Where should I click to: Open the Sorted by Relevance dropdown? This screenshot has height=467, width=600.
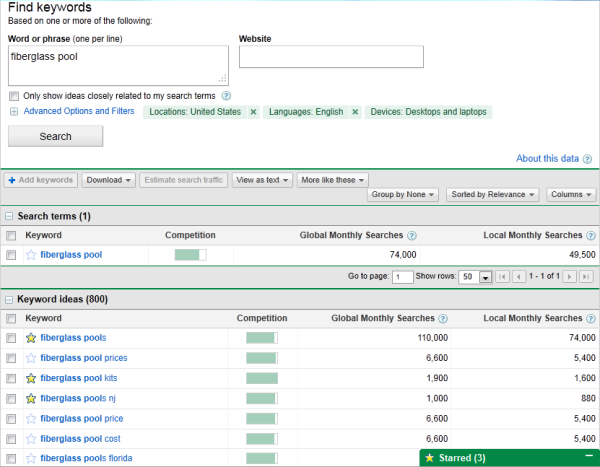(493, 195)
